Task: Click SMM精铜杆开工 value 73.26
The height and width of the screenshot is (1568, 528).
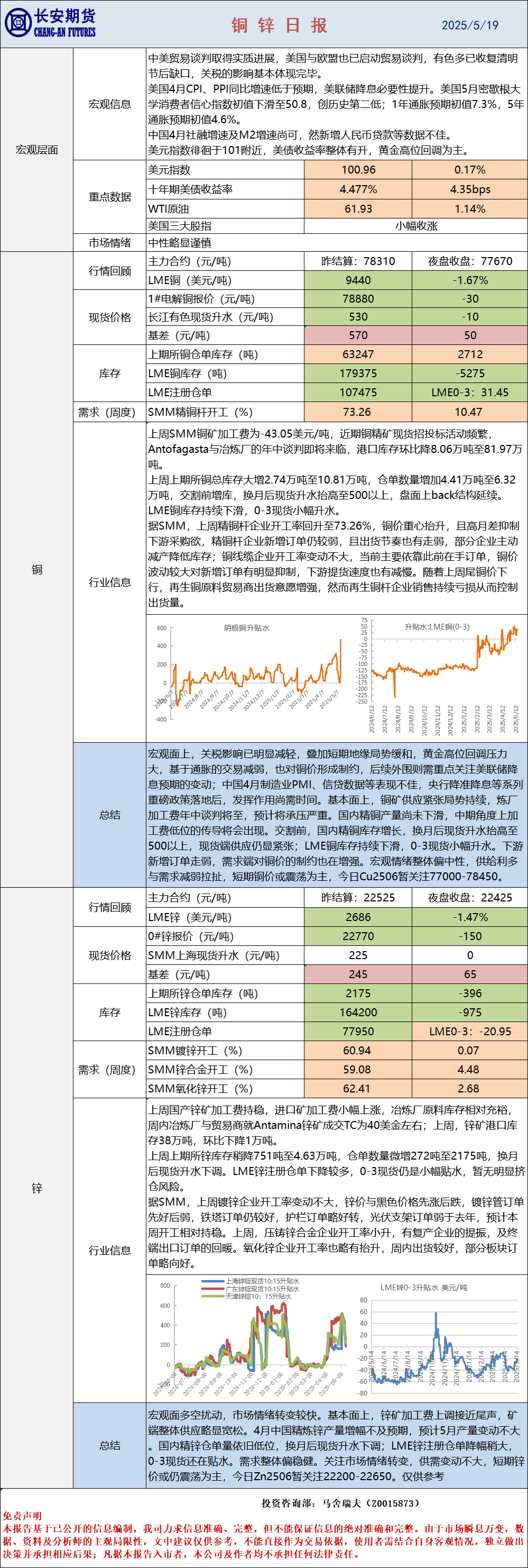Action: [358, 412]
